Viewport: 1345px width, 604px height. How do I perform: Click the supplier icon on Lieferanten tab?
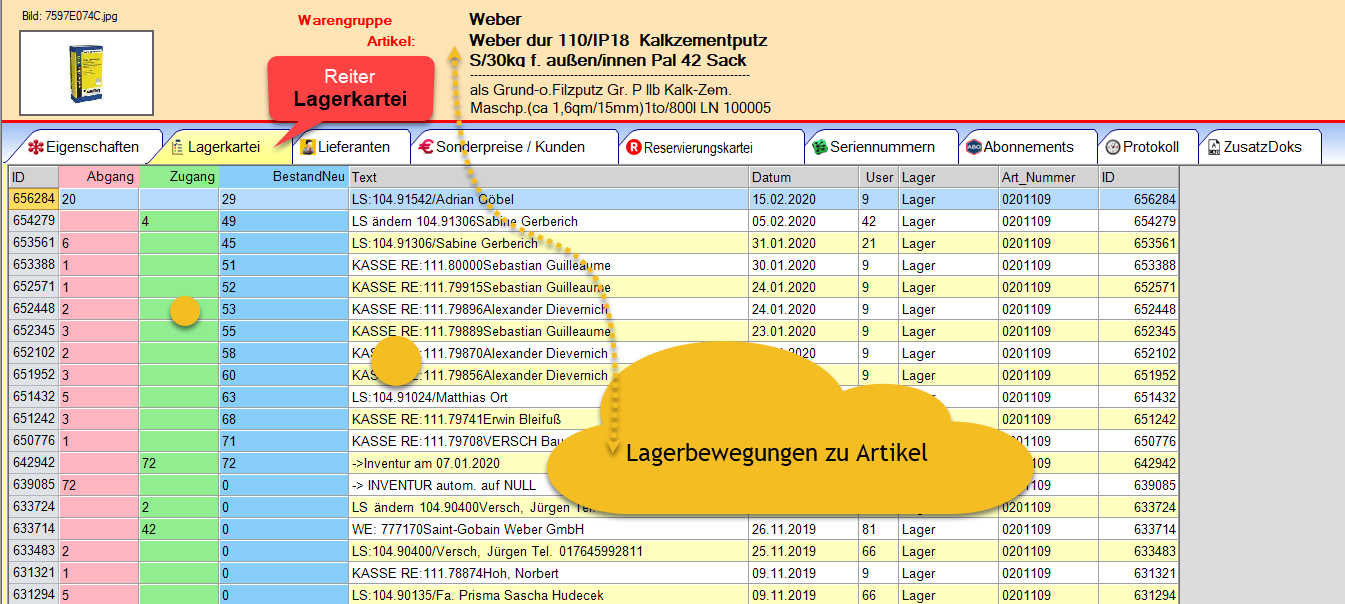pos(309,147)
